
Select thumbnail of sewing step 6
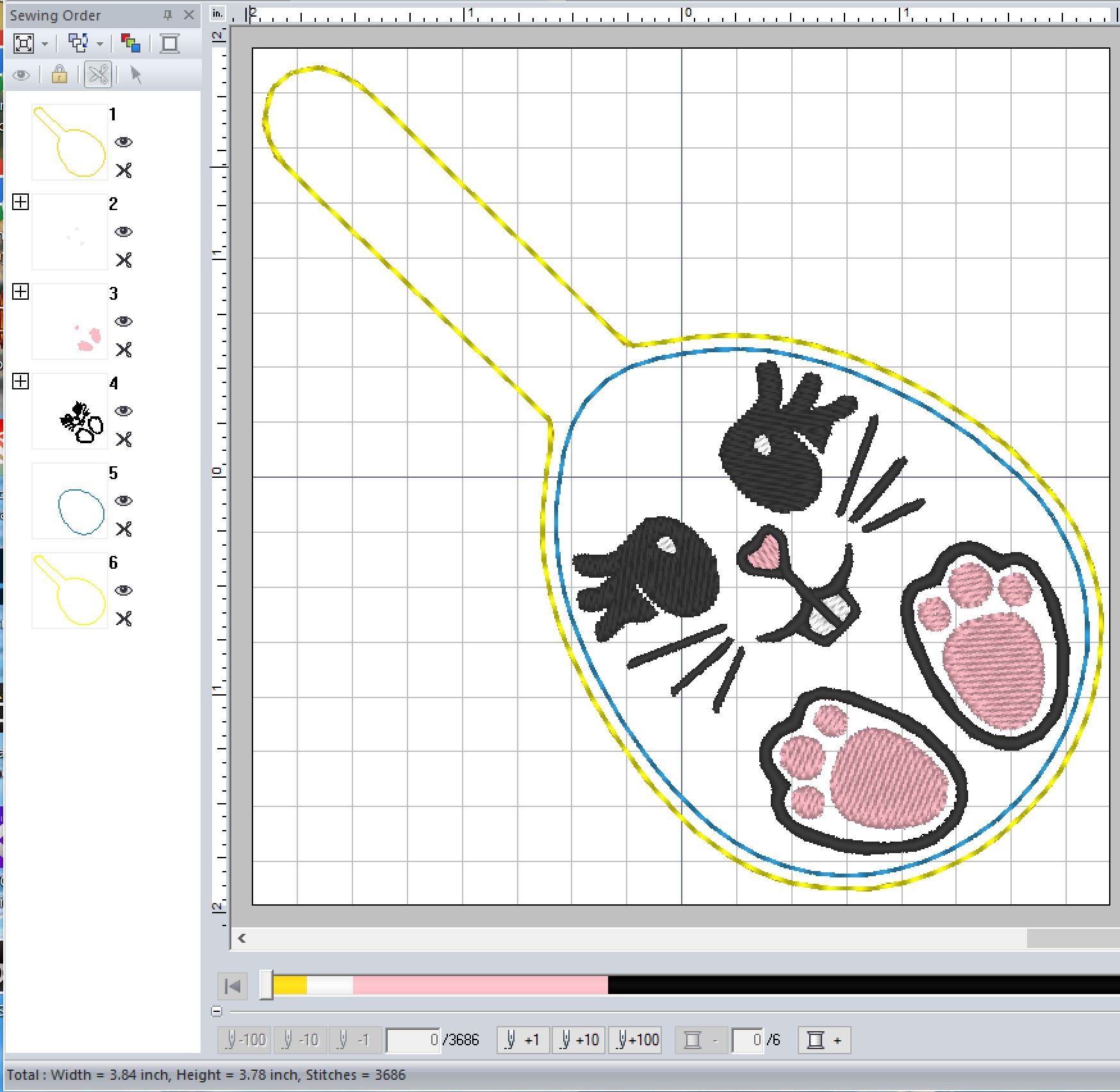tap(70, 591)
